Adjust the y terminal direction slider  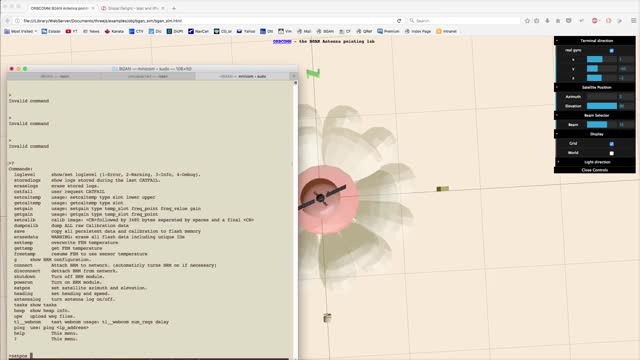click(602, 69)
